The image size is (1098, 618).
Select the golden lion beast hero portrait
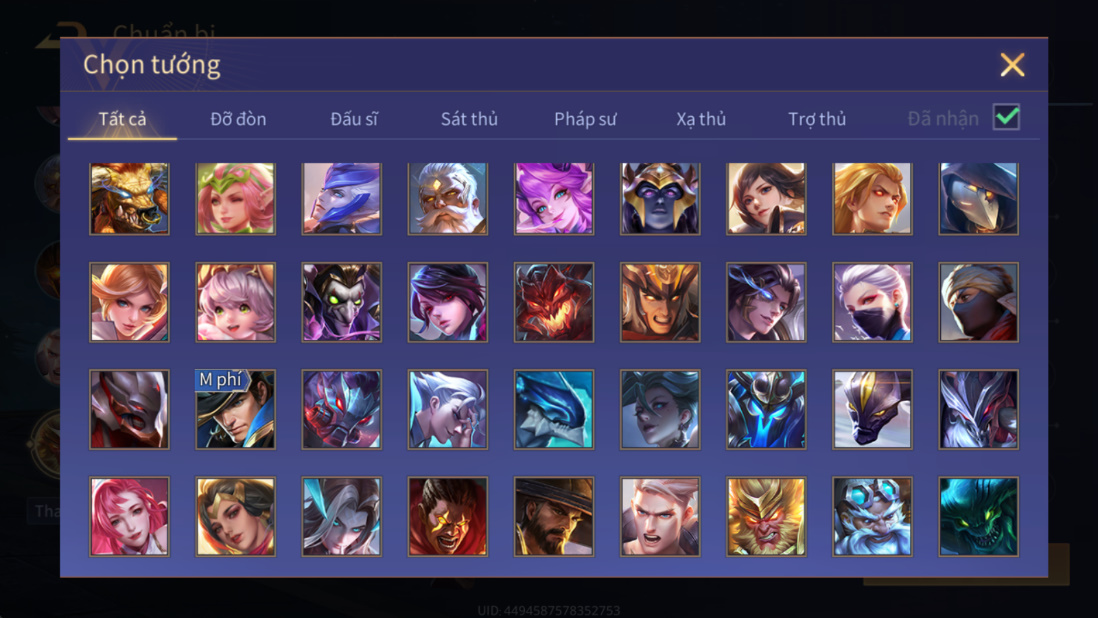(130, 199)
